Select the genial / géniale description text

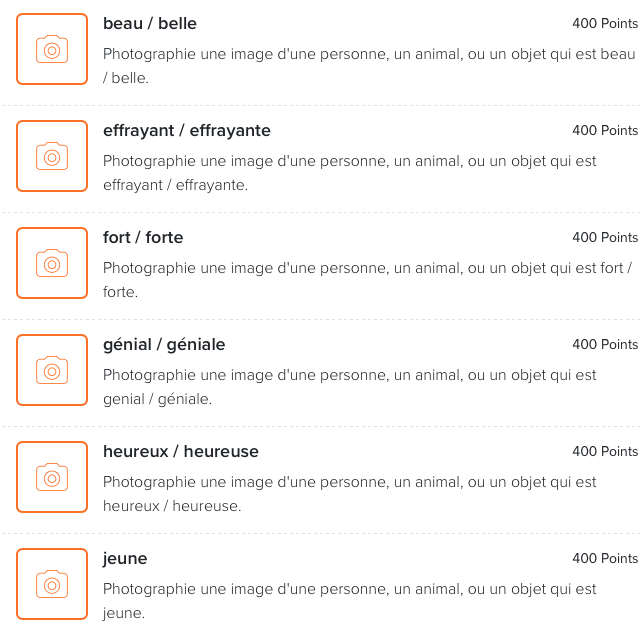(x=349, y=387)
